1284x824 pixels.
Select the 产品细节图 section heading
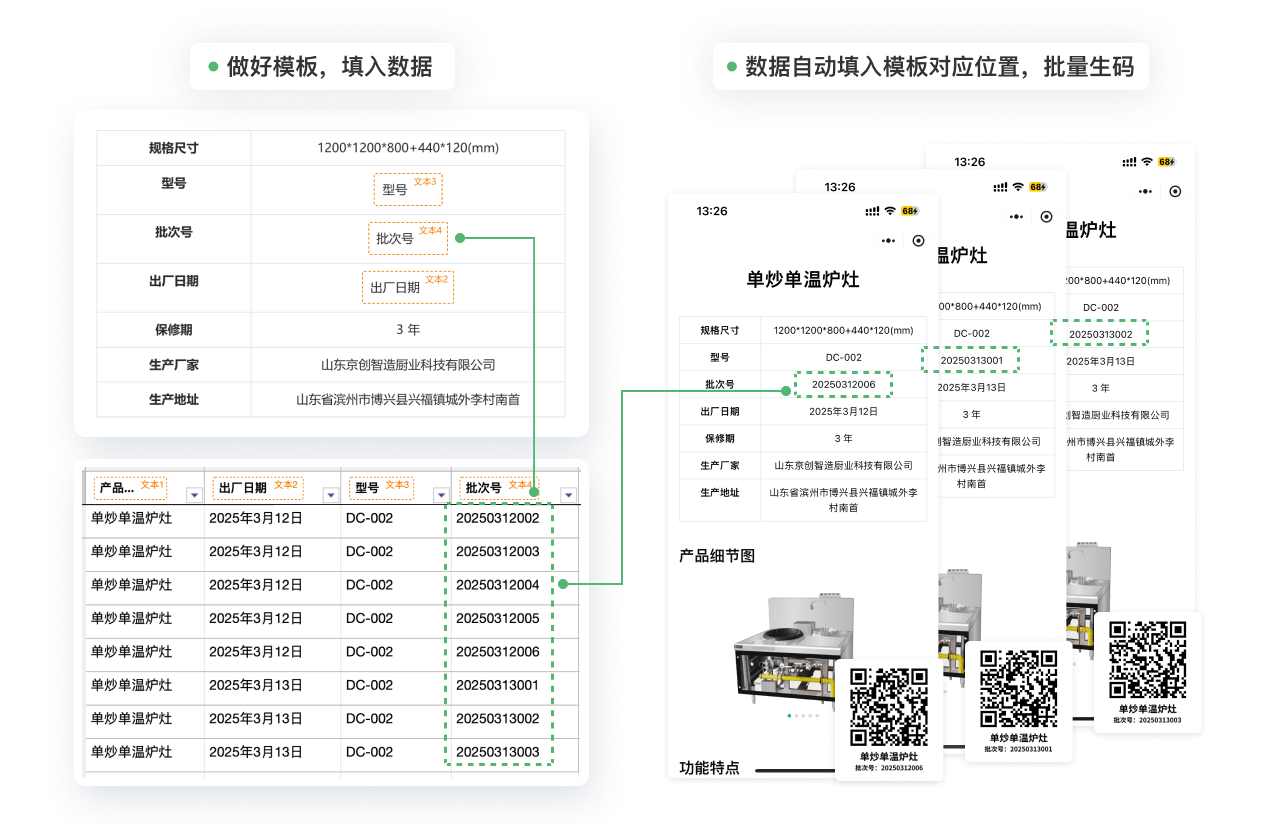(717, 556)
